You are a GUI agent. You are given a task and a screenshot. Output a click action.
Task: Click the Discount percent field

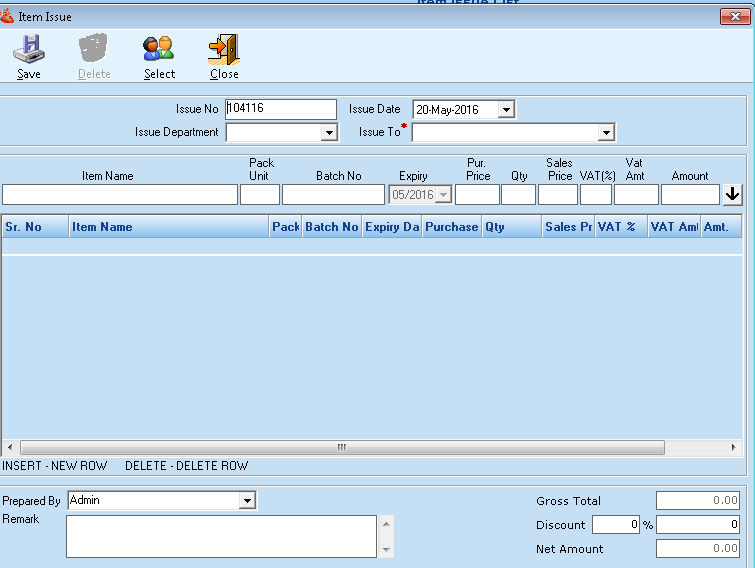pyautogui.click(x=615, y=525)
